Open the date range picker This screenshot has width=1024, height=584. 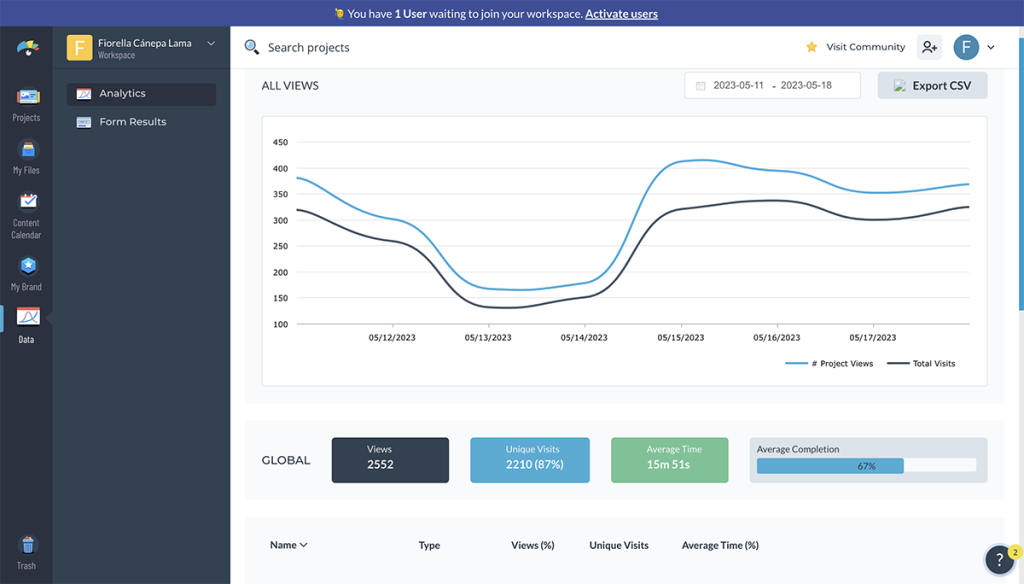[x=772, y=86]
